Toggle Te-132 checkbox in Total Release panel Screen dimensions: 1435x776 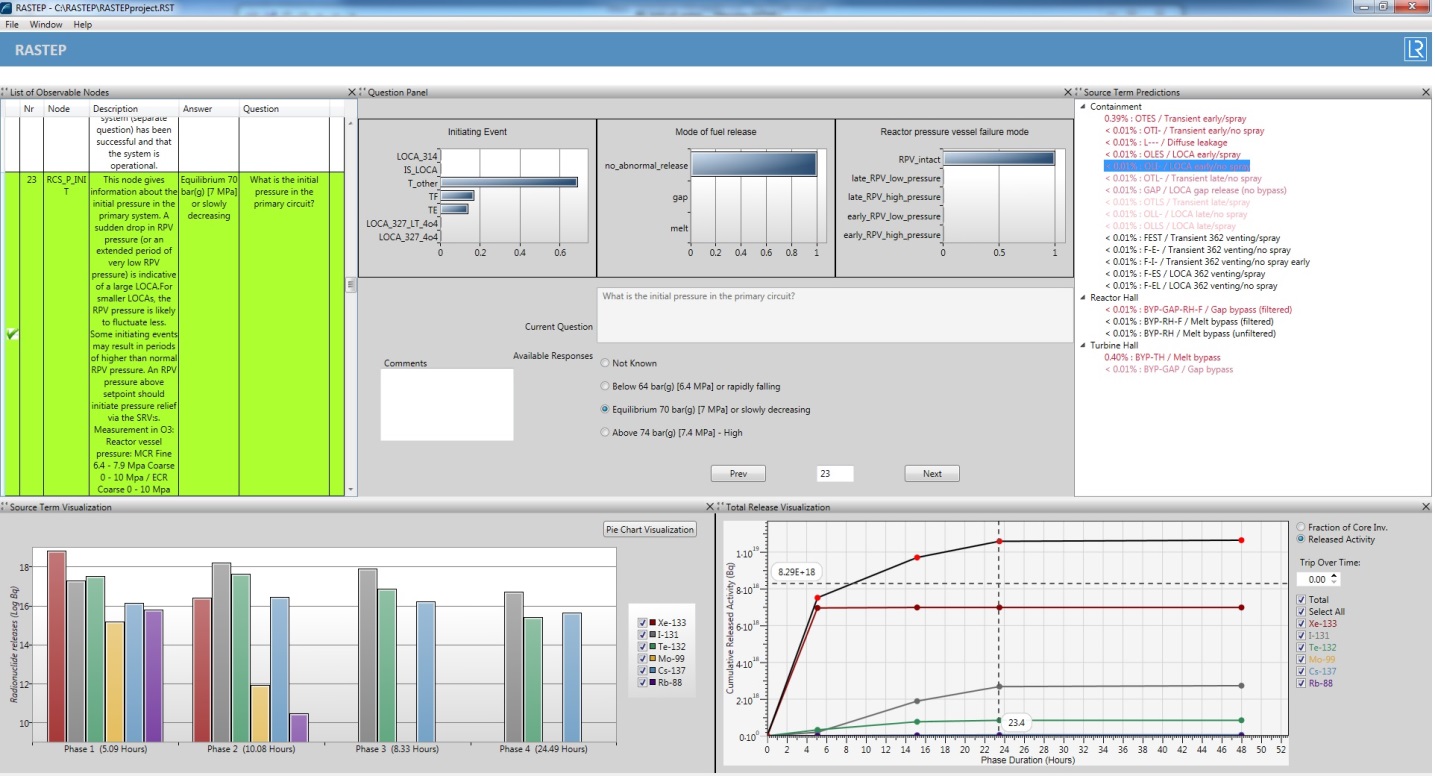click(1301, 648)
